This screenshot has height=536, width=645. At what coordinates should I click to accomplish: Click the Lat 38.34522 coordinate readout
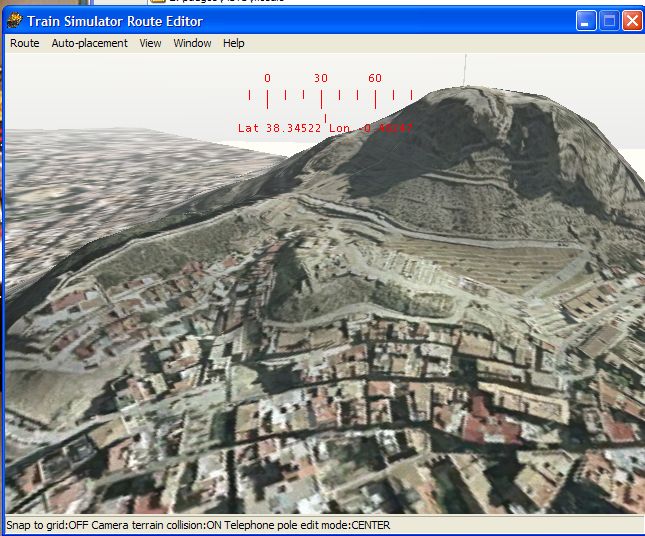279,128
